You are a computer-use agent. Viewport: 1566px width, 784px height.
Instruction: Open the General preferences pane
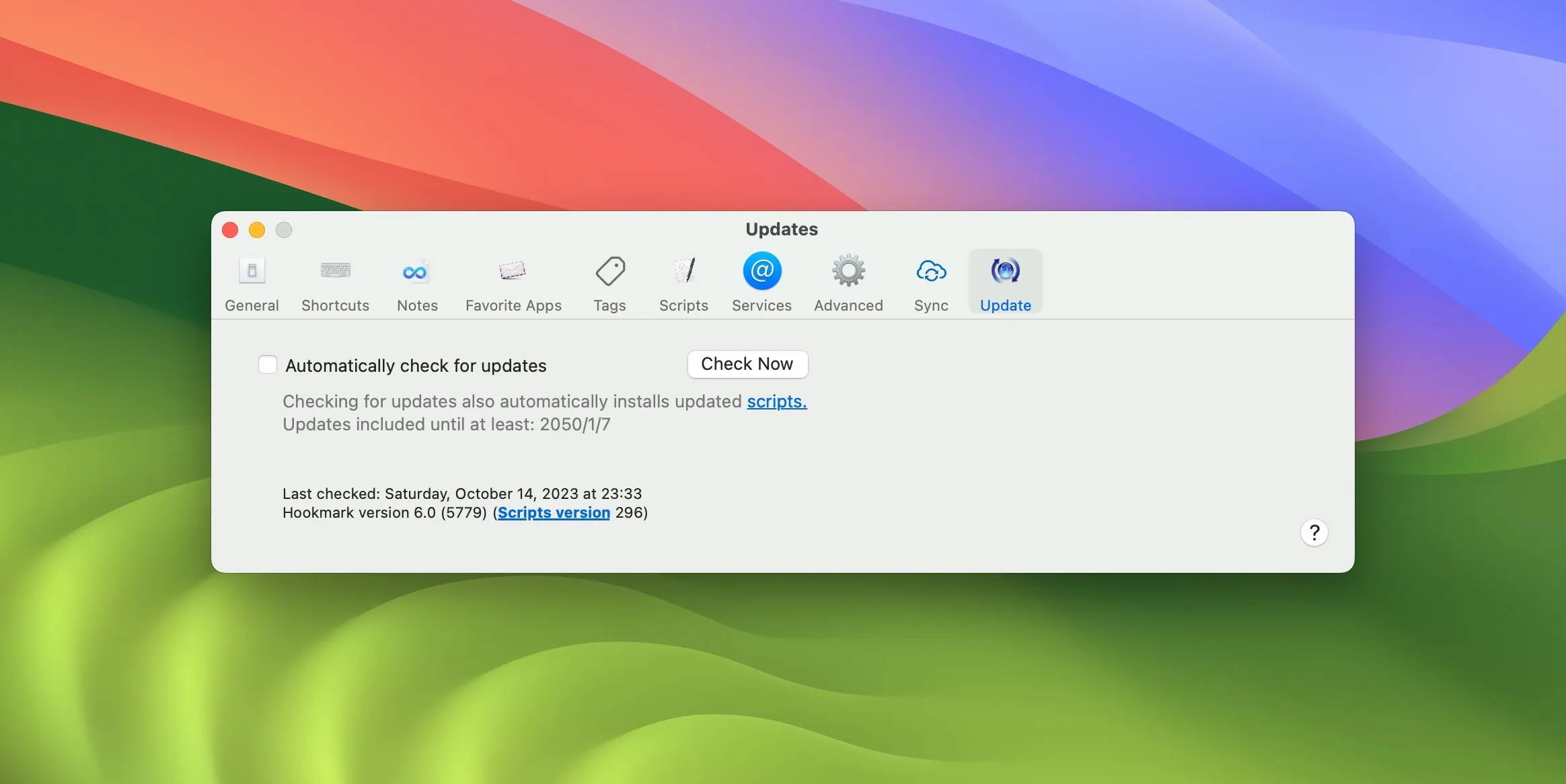coord(252,282)
